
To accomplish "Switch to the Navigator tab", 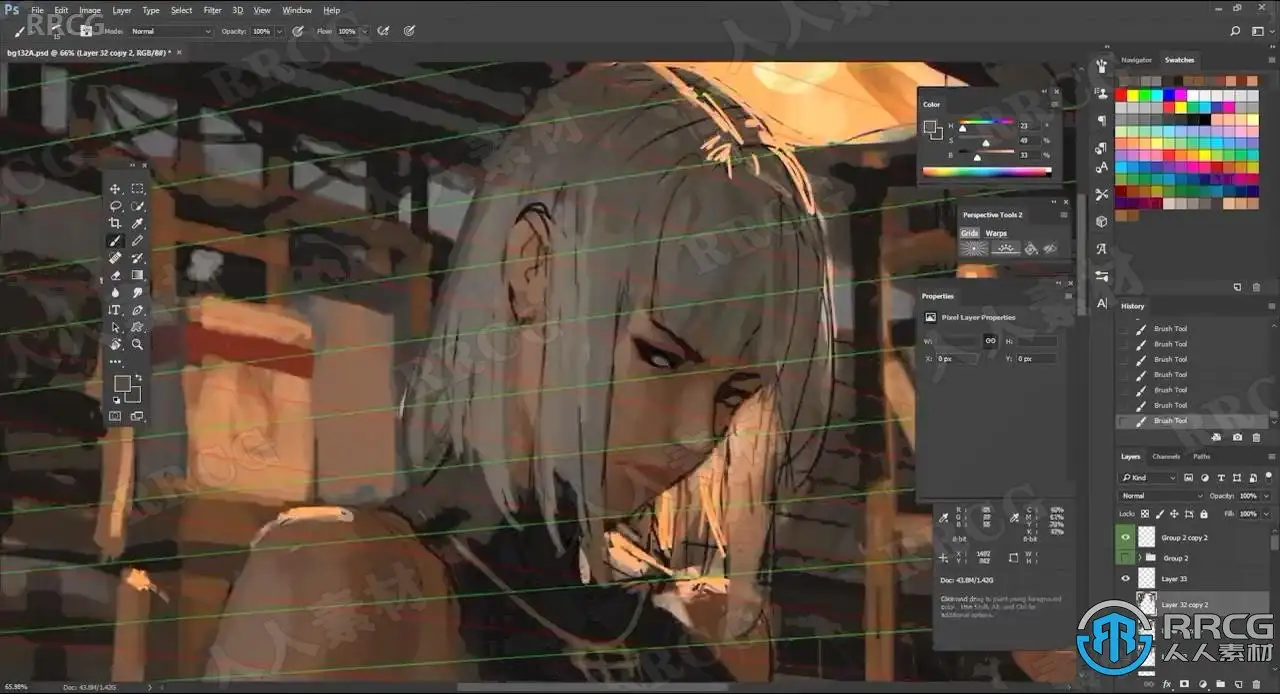I will (x=1136, y=60).
